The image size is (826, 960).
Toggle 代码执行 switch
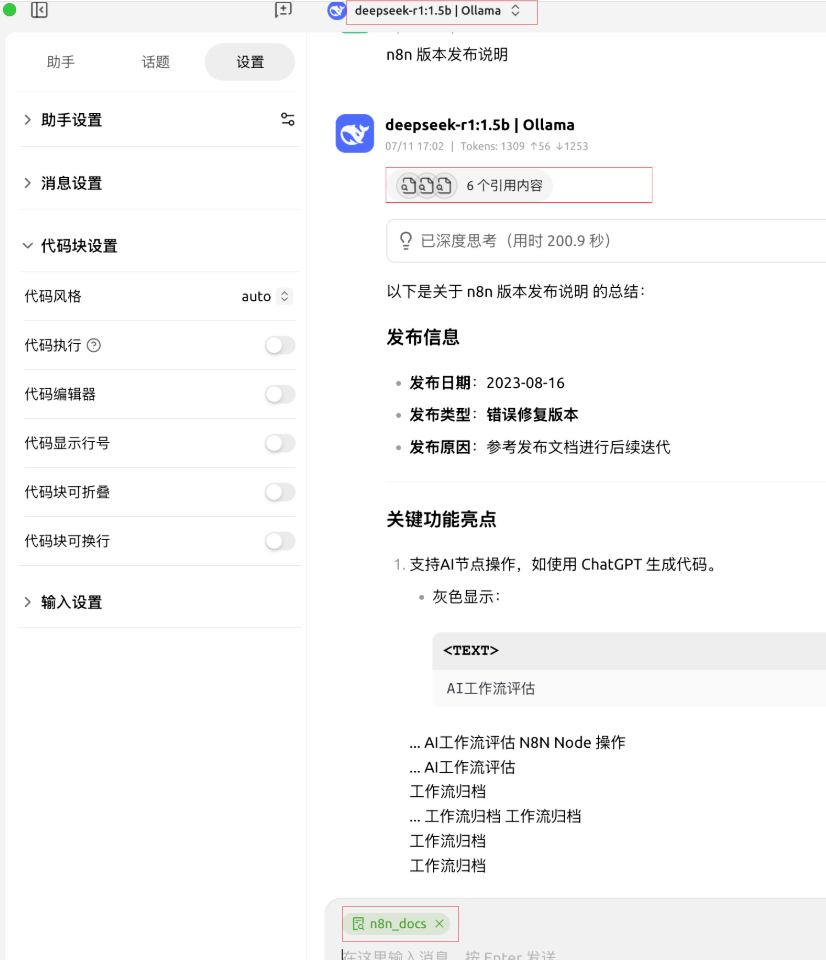coord(280,345)
